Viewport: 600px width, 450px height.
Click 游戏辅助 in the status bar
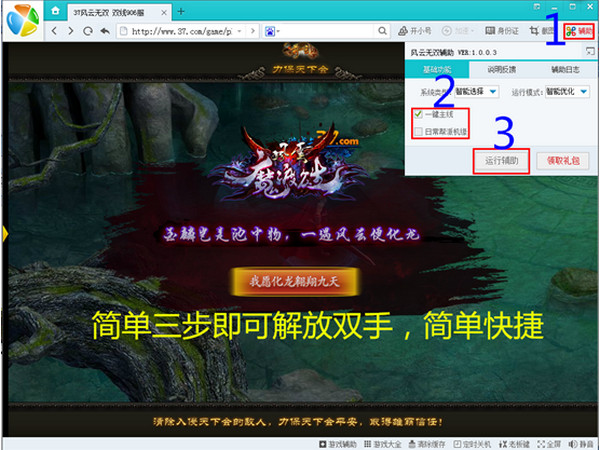point(338,444)
